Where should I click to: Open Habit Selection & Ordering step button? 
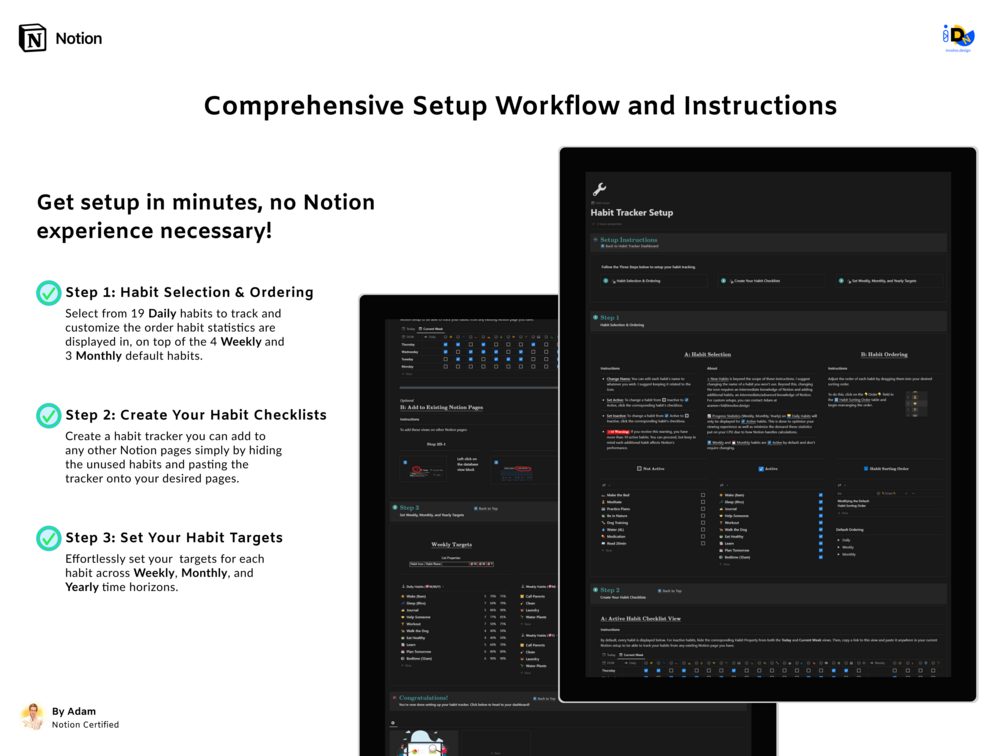tap(654, 281)
